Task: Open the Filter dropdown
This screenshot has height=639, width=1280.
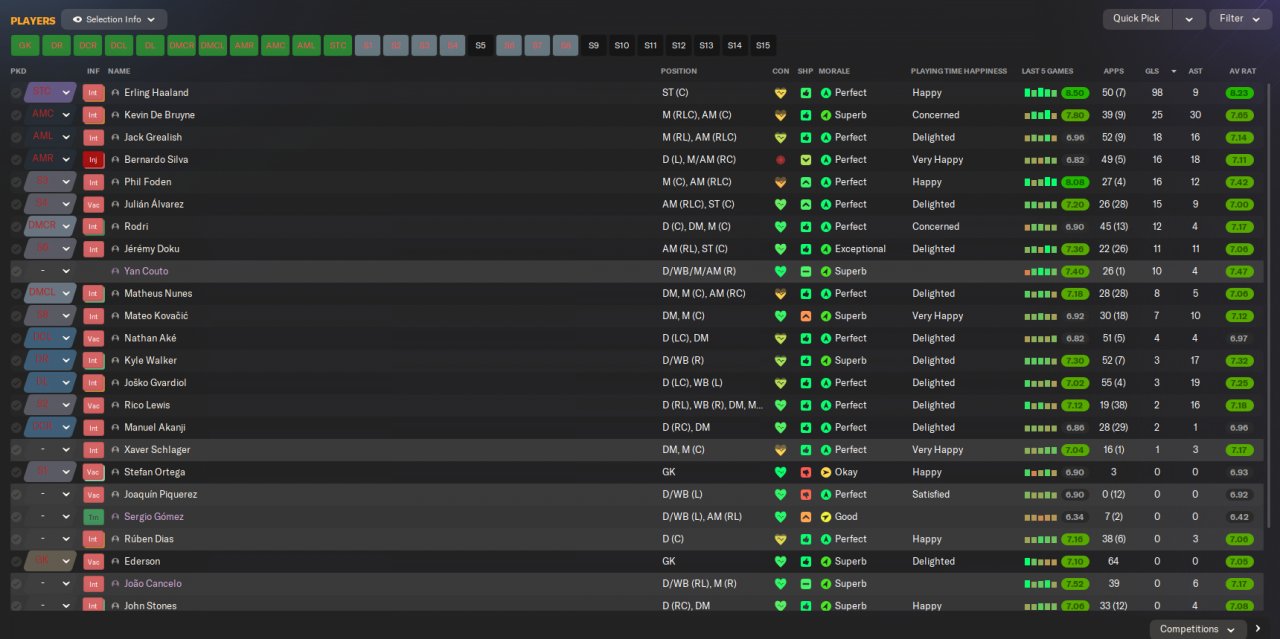Action: (1240, 19)
